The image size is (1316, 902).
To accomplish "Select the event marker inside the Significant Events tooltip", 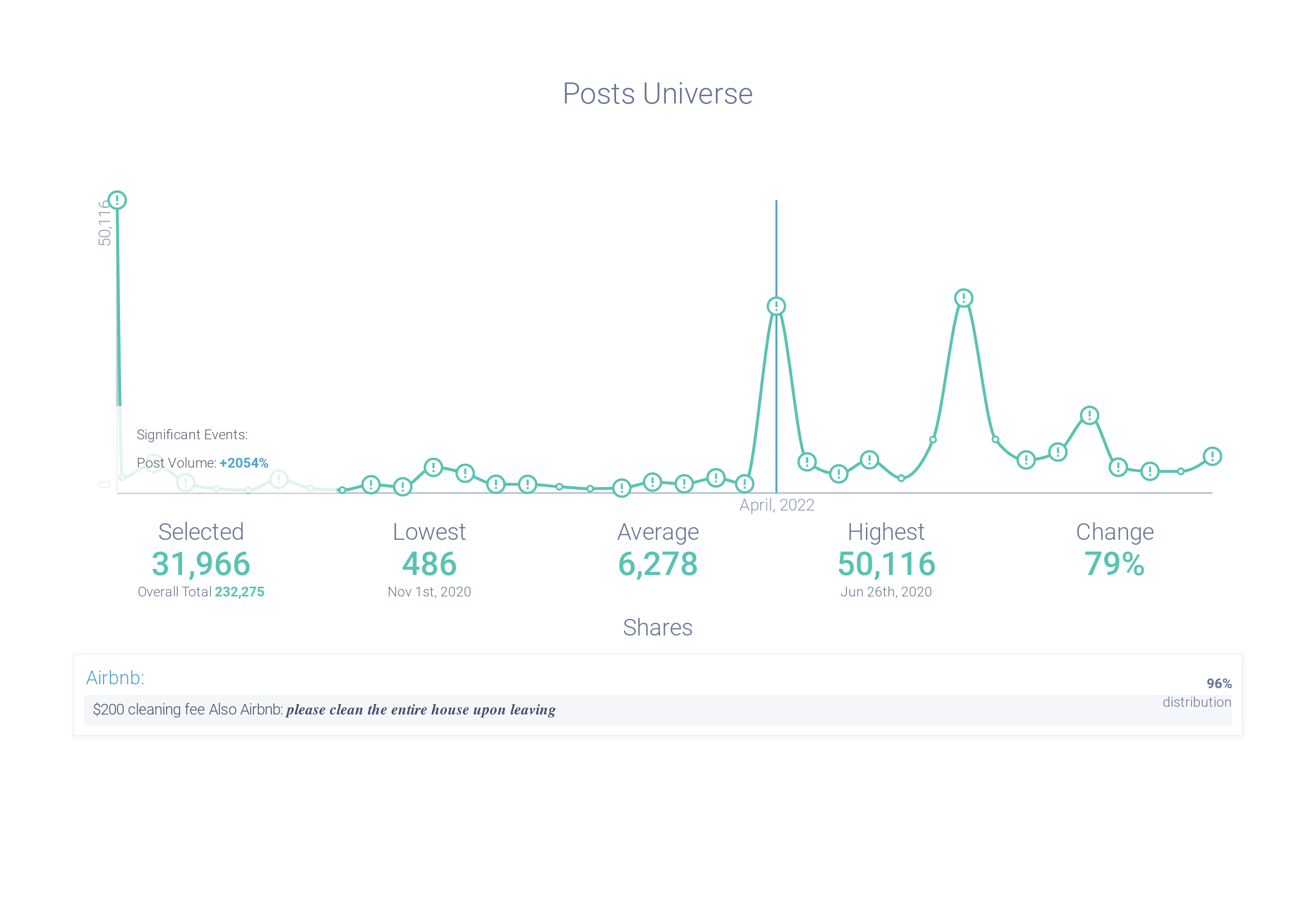I will [x=186, y=482].
